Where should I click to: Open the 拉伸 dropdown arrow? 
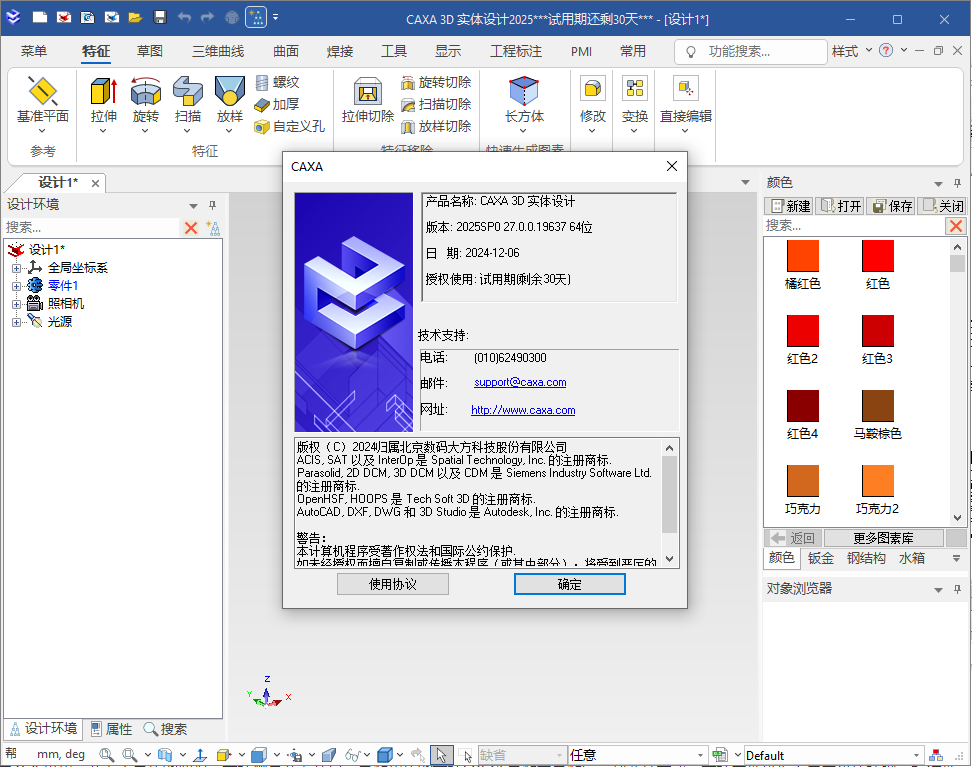(103, 131)
